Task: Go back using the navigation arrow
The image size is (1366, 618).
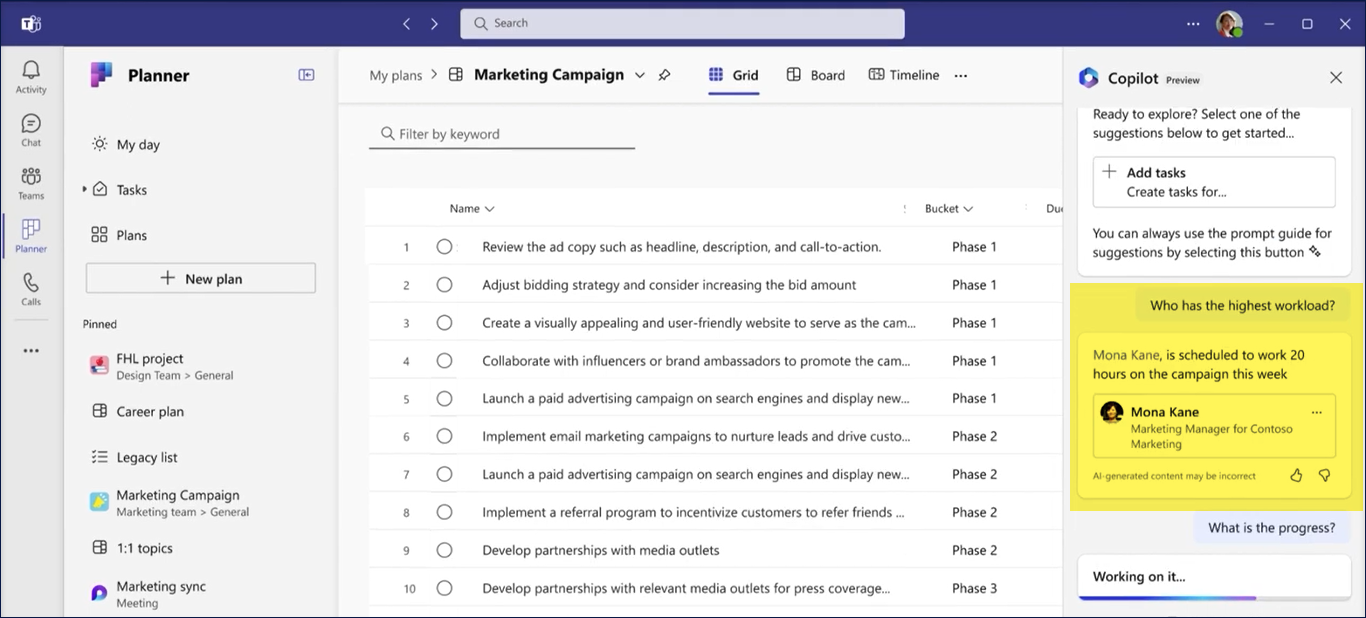Action: [406, 24]
